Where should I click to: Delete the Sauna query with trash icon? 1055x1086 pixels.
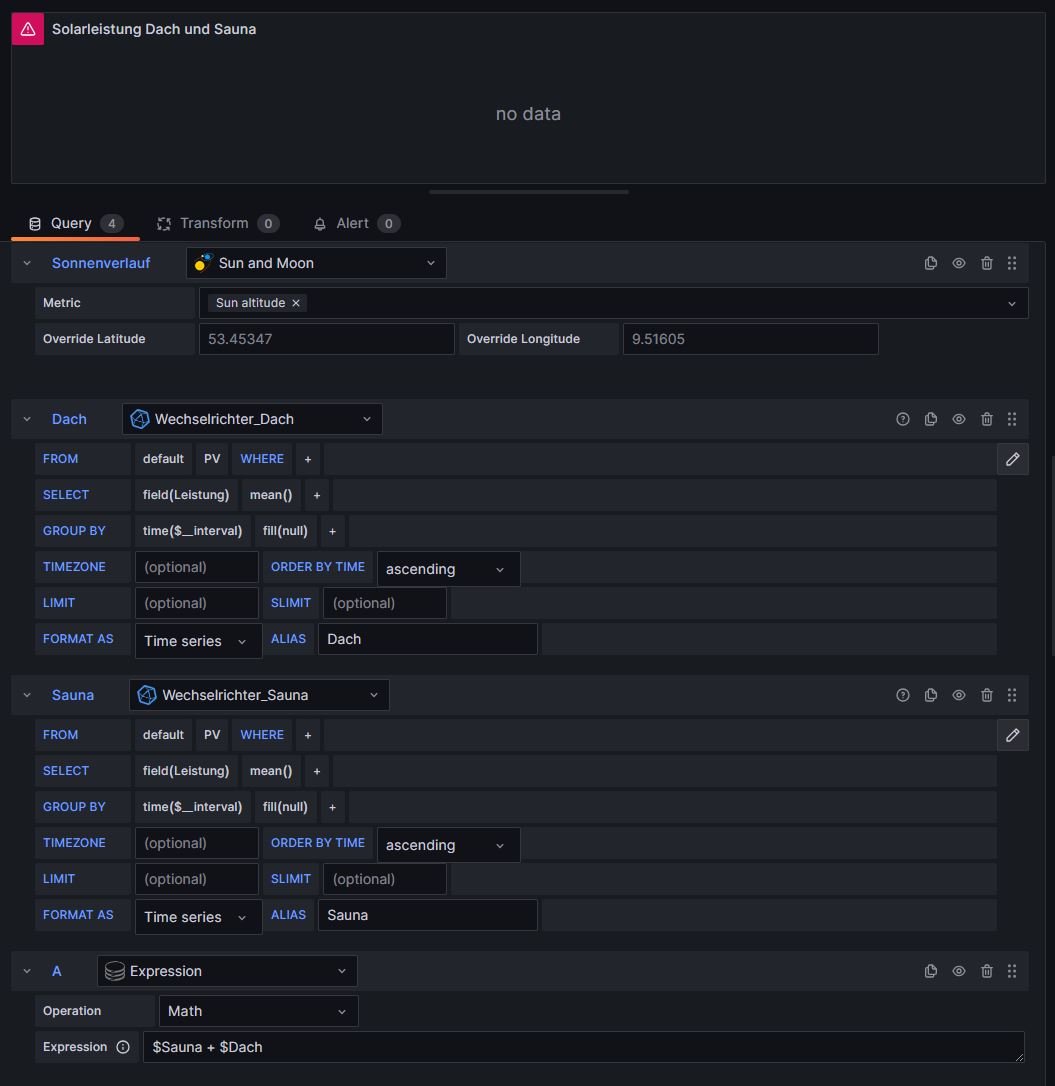coord(986,695)
